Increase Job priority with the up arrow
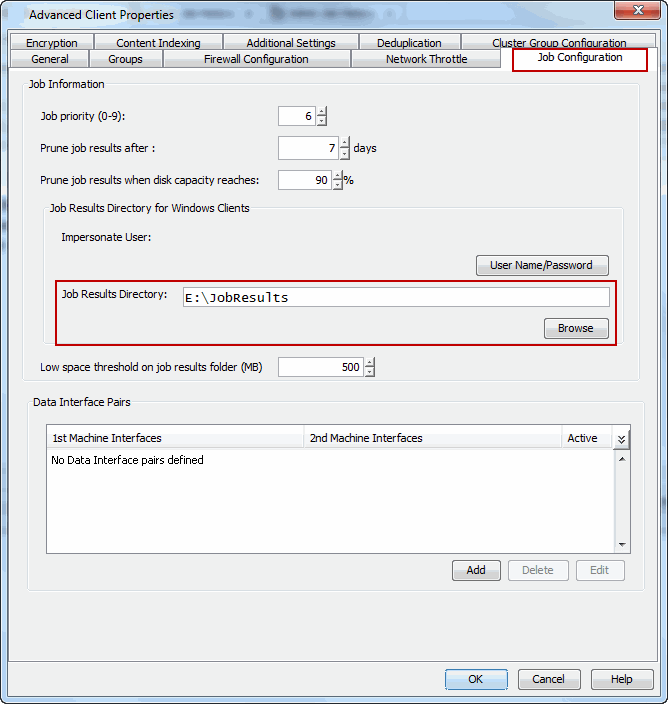The width and height of the screenshot is (668, 704). (x=321, y=111)
